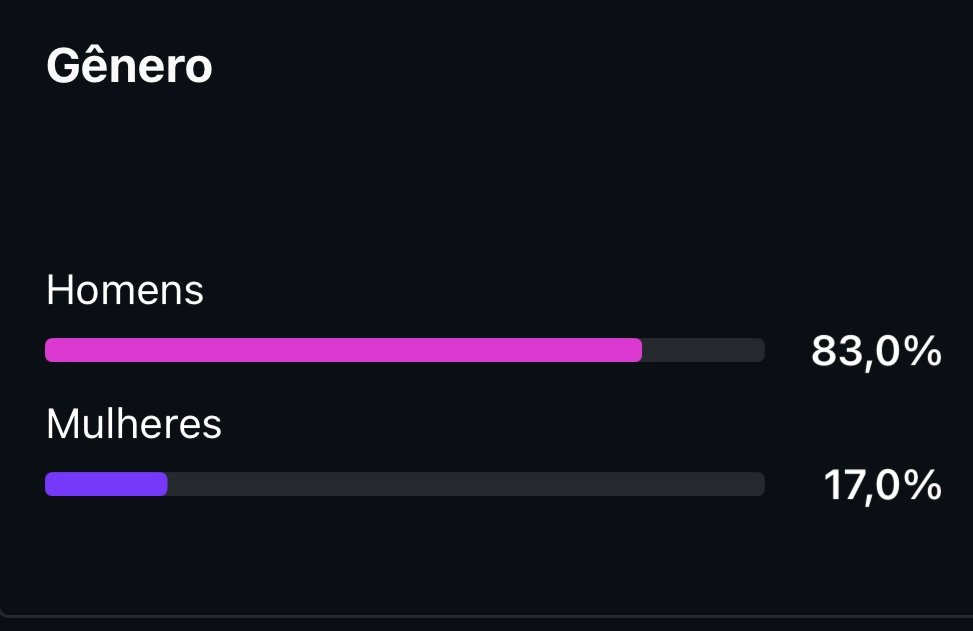Click the 17,0% percentage value
The height and width of the screenshot is (631, 973).
[x=882, y=485]
